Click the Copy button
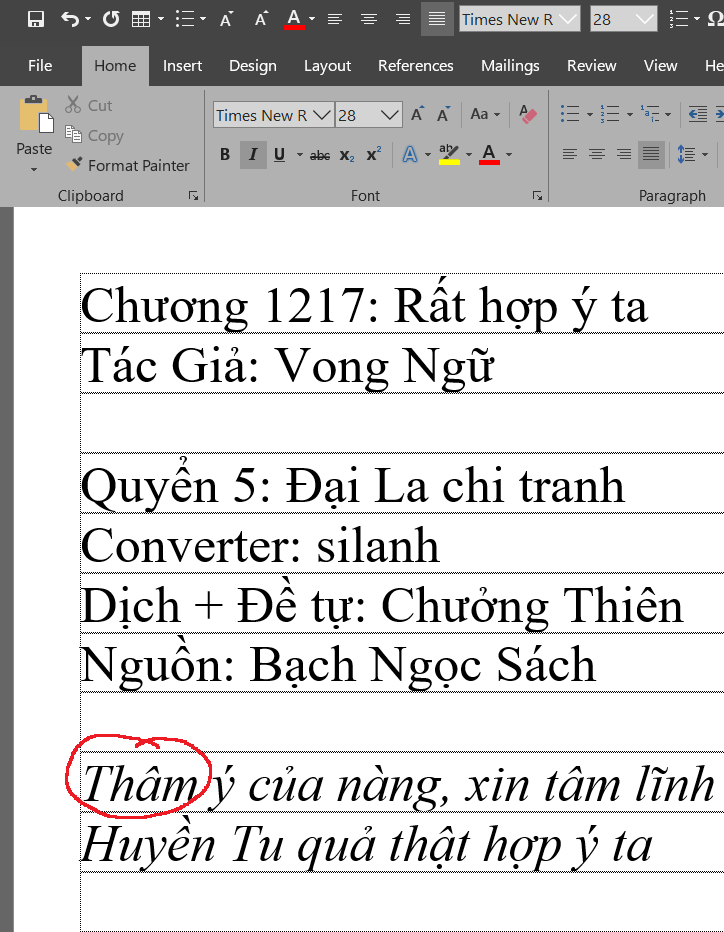The image size is (724, 932). coord(94,136)
